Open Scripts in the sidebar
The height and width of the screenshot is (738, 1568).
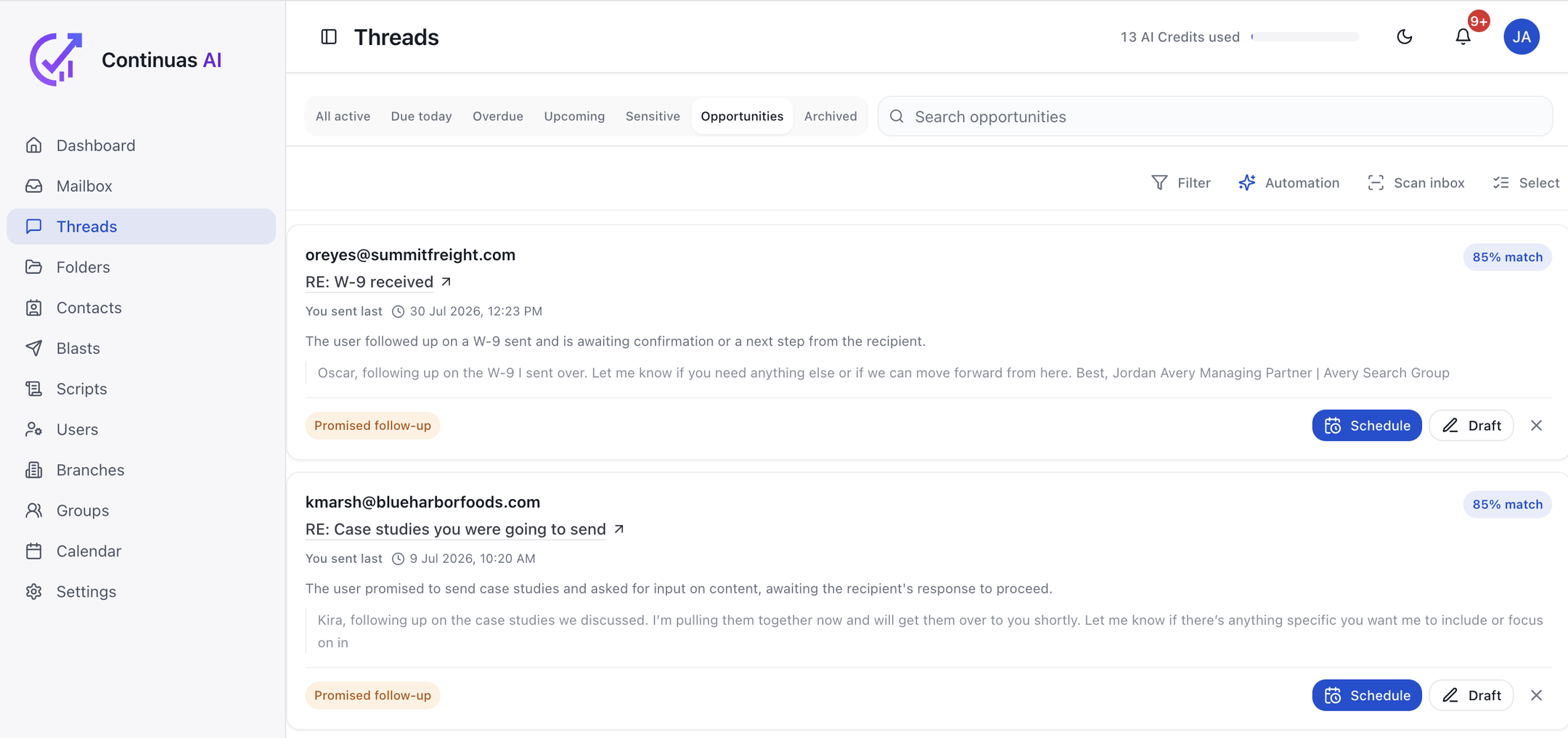142,389
